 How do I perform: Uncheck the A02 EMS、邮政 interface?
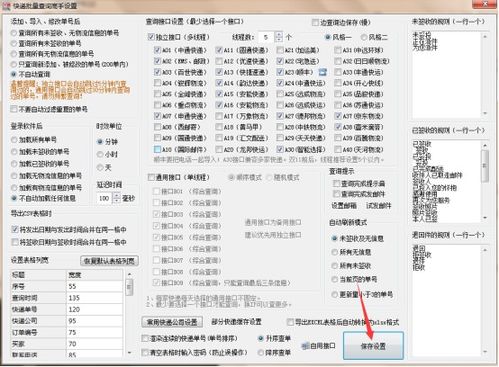157,61
